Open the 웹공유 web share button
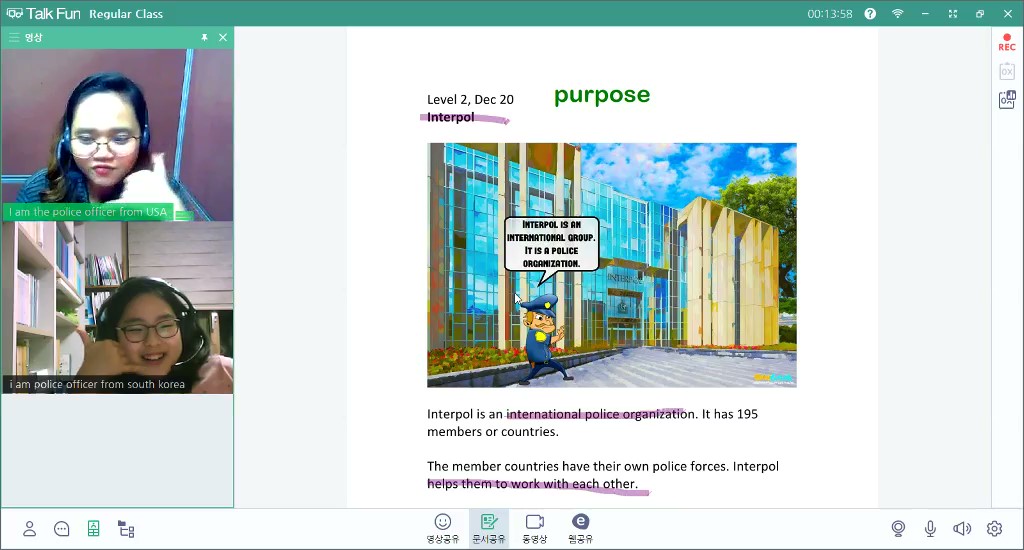 click(580, 528)
